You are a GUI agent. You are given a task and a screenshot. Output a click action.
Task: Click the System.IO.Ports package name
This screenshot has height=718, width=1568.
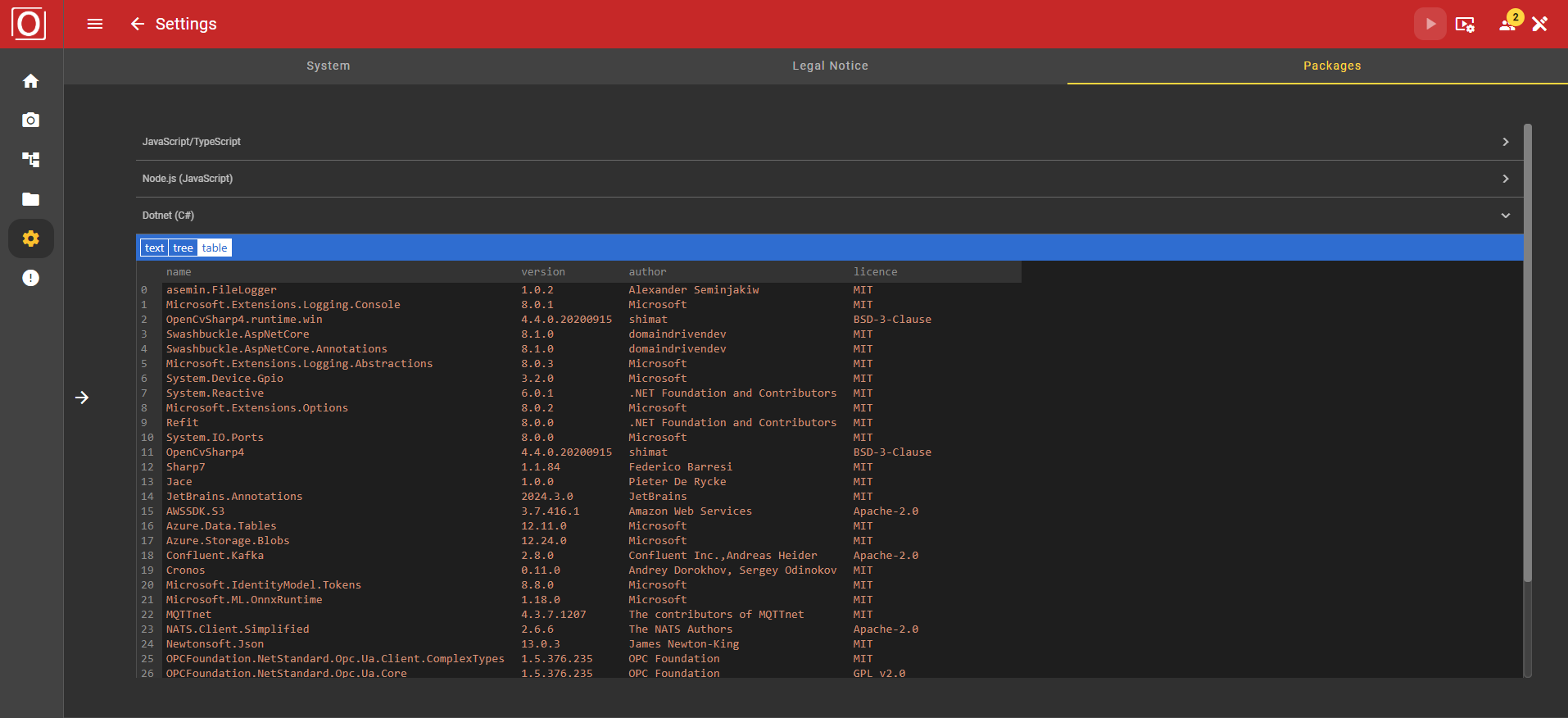215,438
